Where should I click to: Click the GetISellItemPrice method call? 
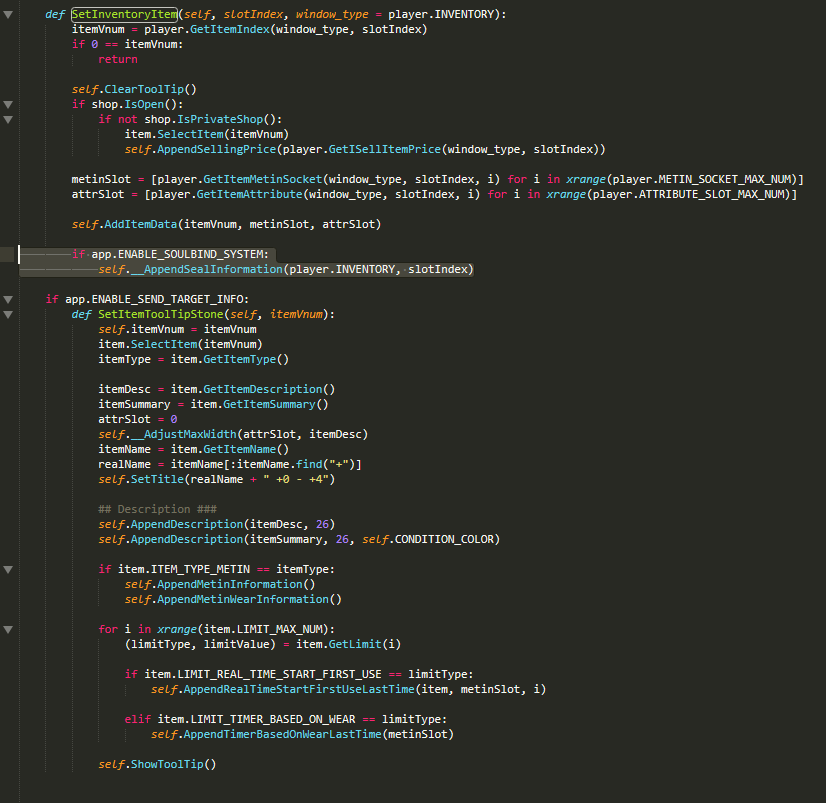[385, 150]
